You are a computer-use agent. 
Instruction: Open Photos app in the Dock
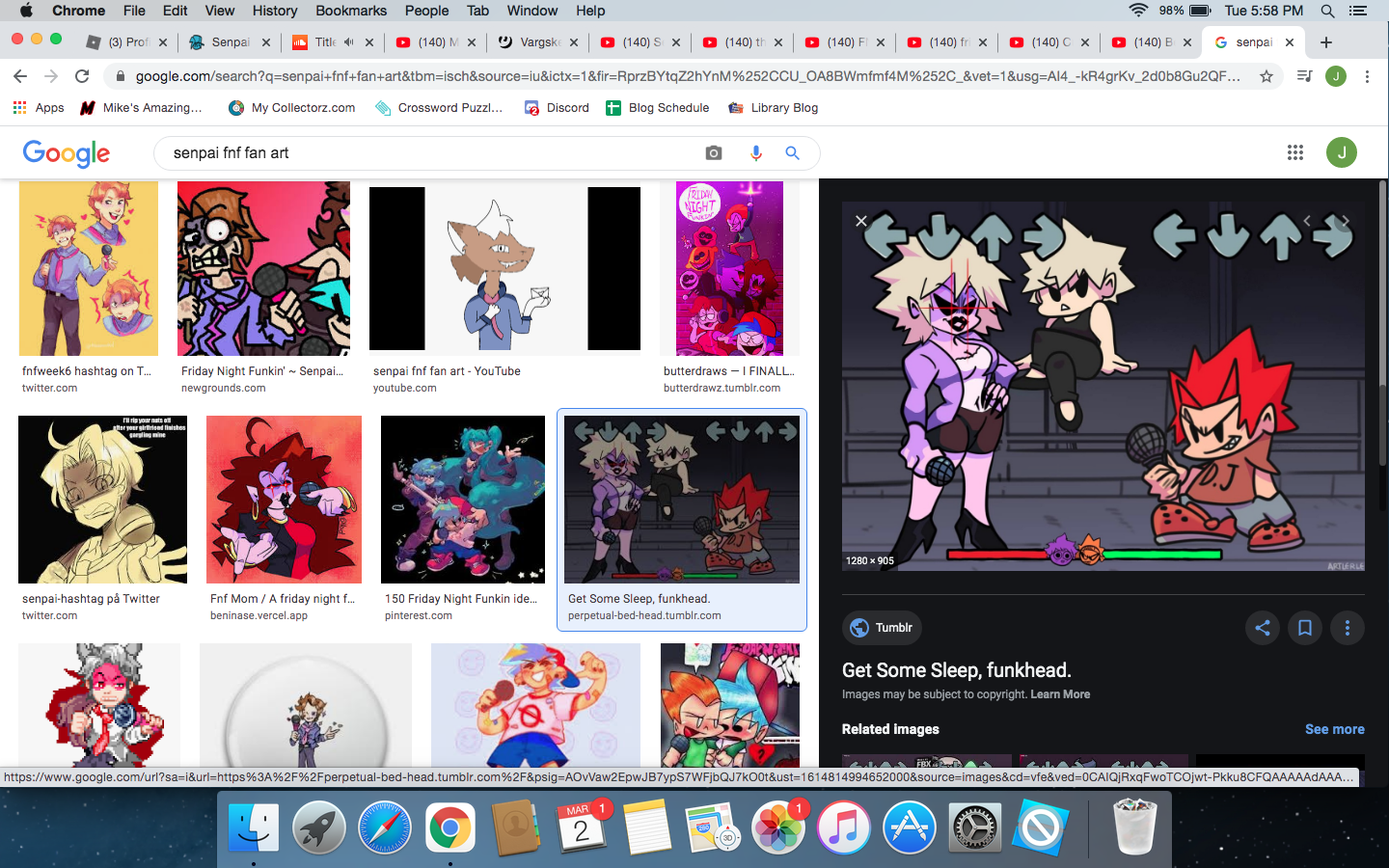[x=778, y=827]
